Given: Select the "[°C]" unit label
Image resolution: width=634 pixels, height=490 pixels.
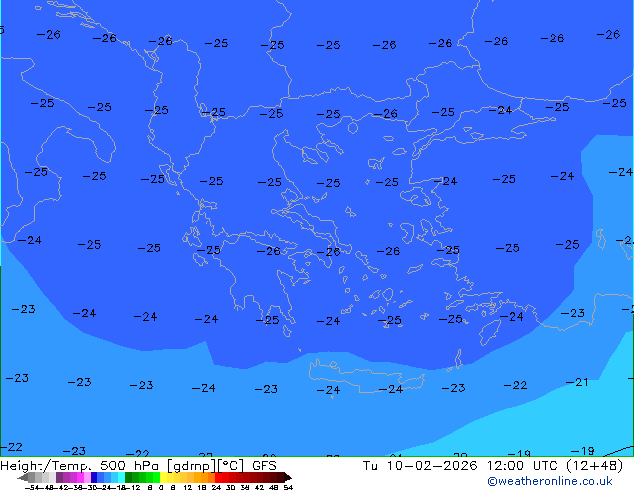Looking at the screenshot, I should (231, 466).
